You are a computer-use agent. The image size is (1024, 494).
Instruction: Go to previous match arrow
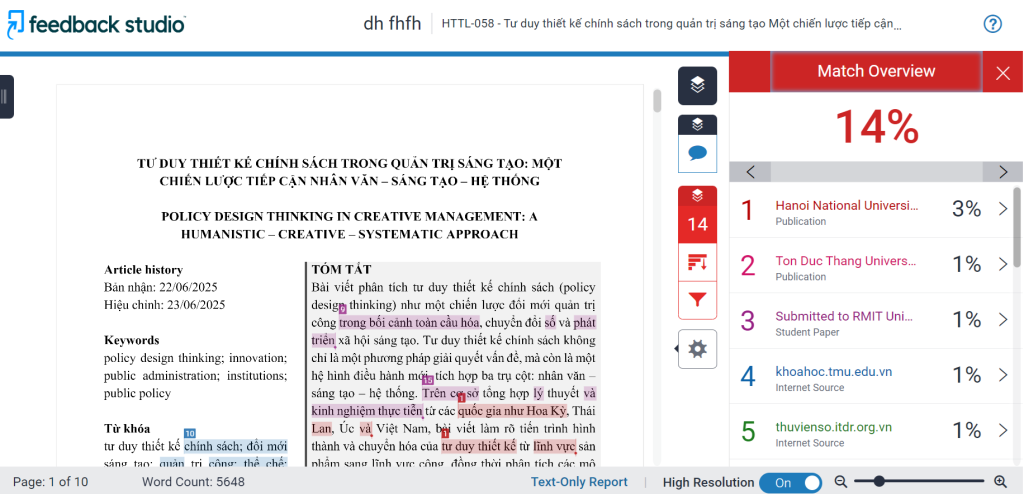(x=750, y=172)
